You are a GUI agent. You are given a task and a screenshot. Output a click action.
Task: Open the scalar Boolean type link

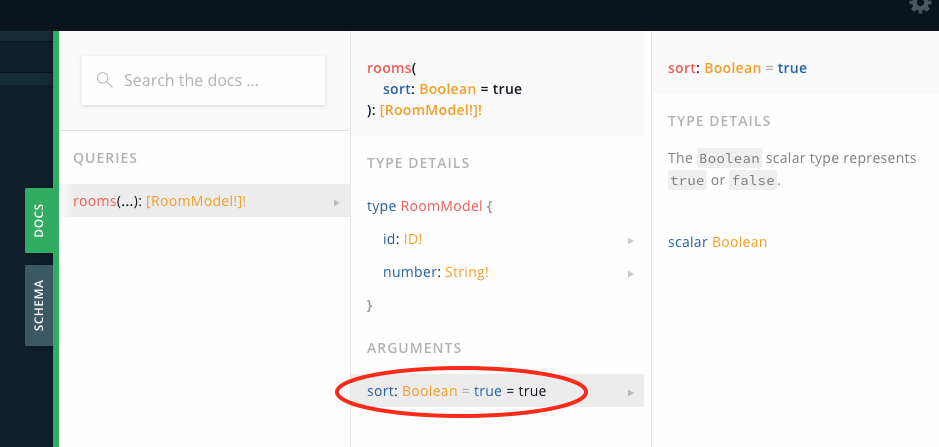pyautogui.click(x=739, y=242)
